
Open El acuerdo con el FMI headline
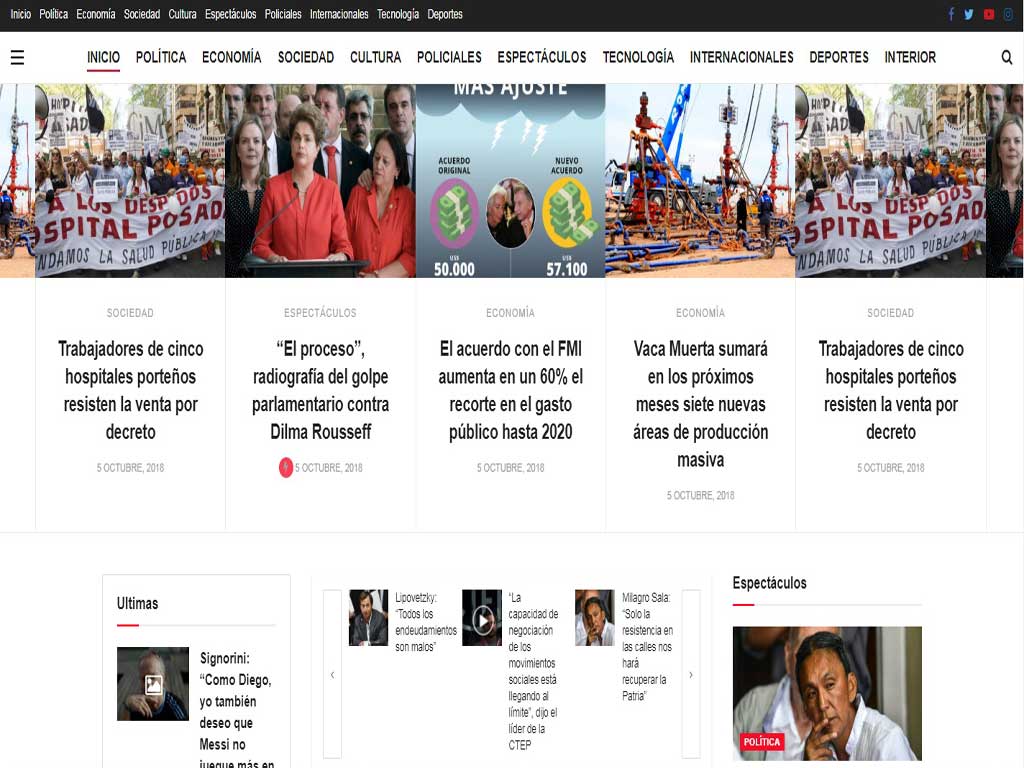(511, 391)
